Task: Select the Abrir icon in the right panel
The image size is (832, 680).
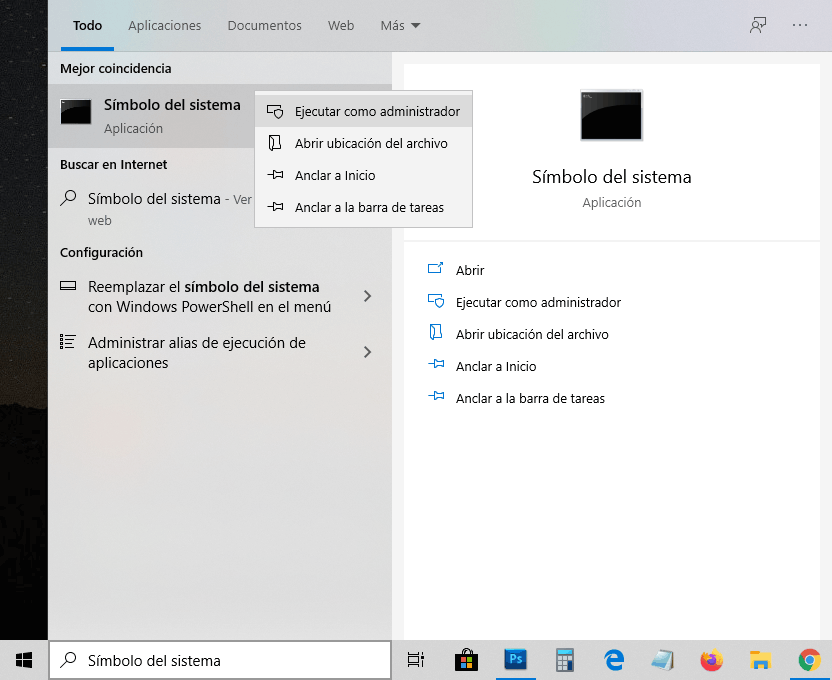Action: [x=436, y=268]
